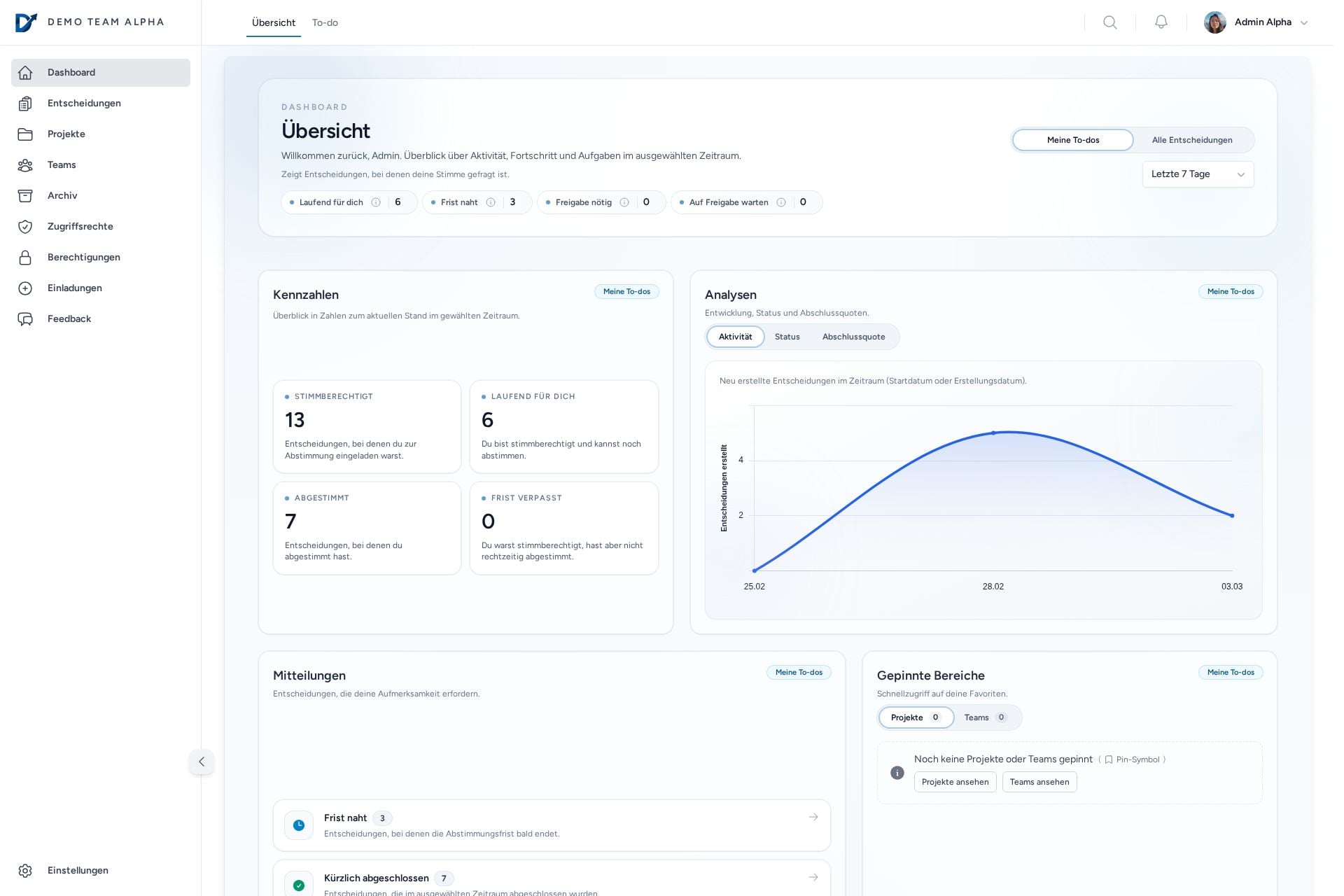Click info icon beside Freigabe nötig
Viewport: 1344px width, 896px height.
click(624, 203)
